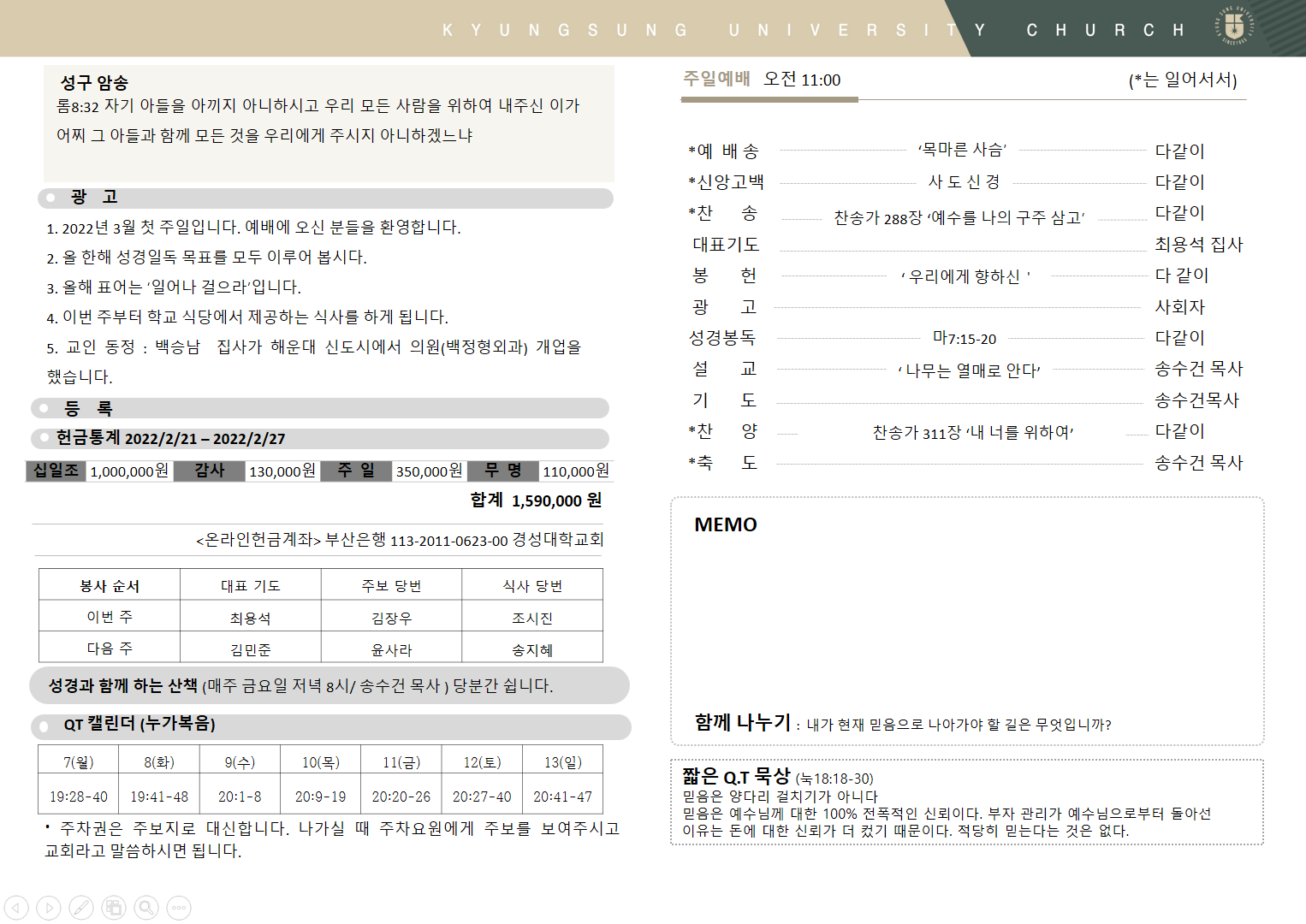Show all slides grid view

click(x=114, y=908)
